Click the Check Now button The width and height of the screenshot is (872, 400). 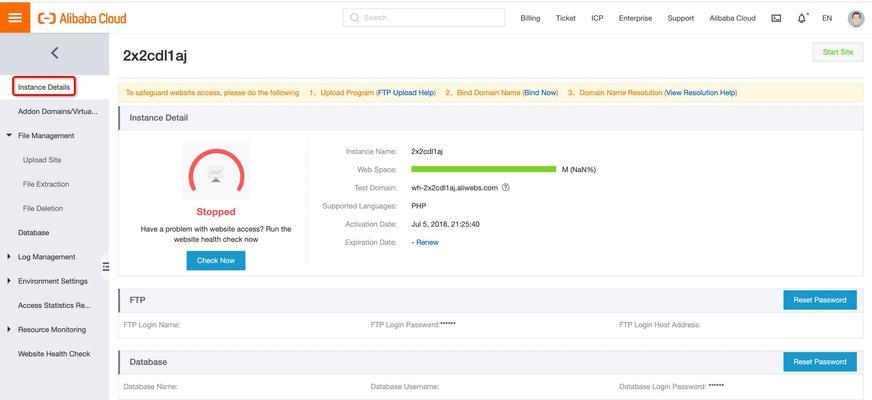click(216, 260)
